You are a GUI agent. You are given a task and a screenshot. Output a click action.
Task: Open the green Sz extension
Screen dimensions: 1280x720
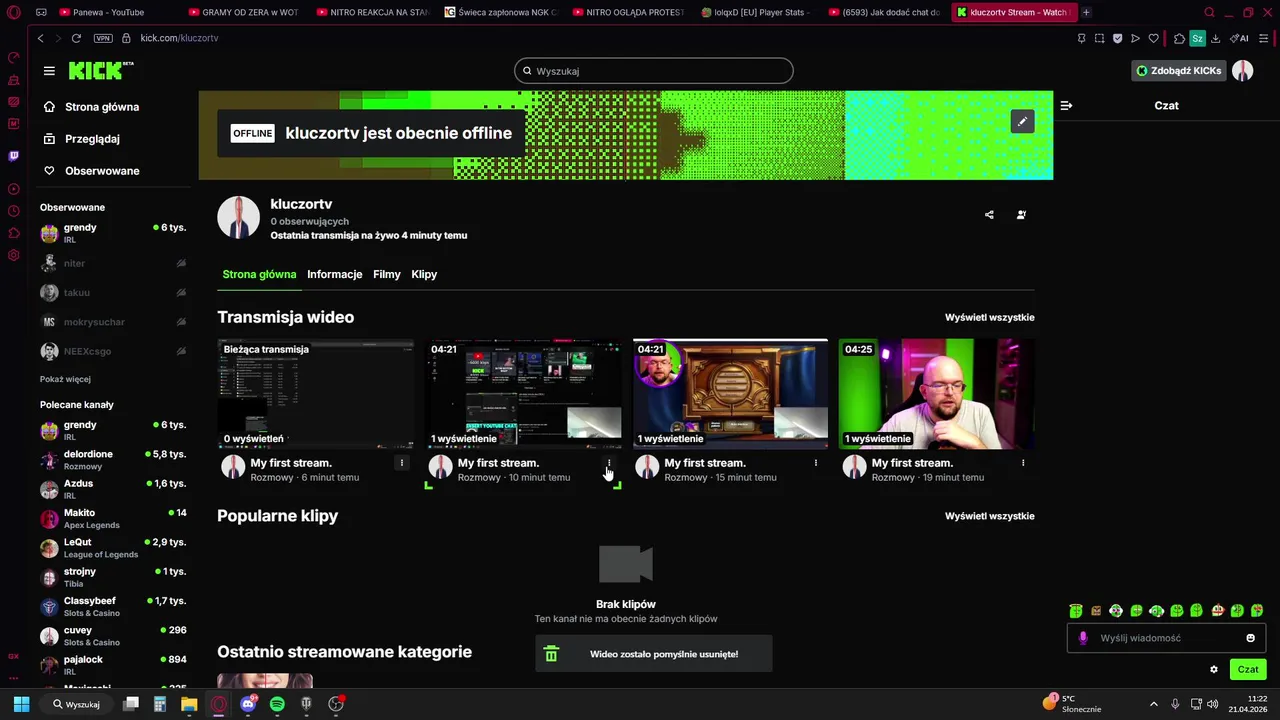1197,38
